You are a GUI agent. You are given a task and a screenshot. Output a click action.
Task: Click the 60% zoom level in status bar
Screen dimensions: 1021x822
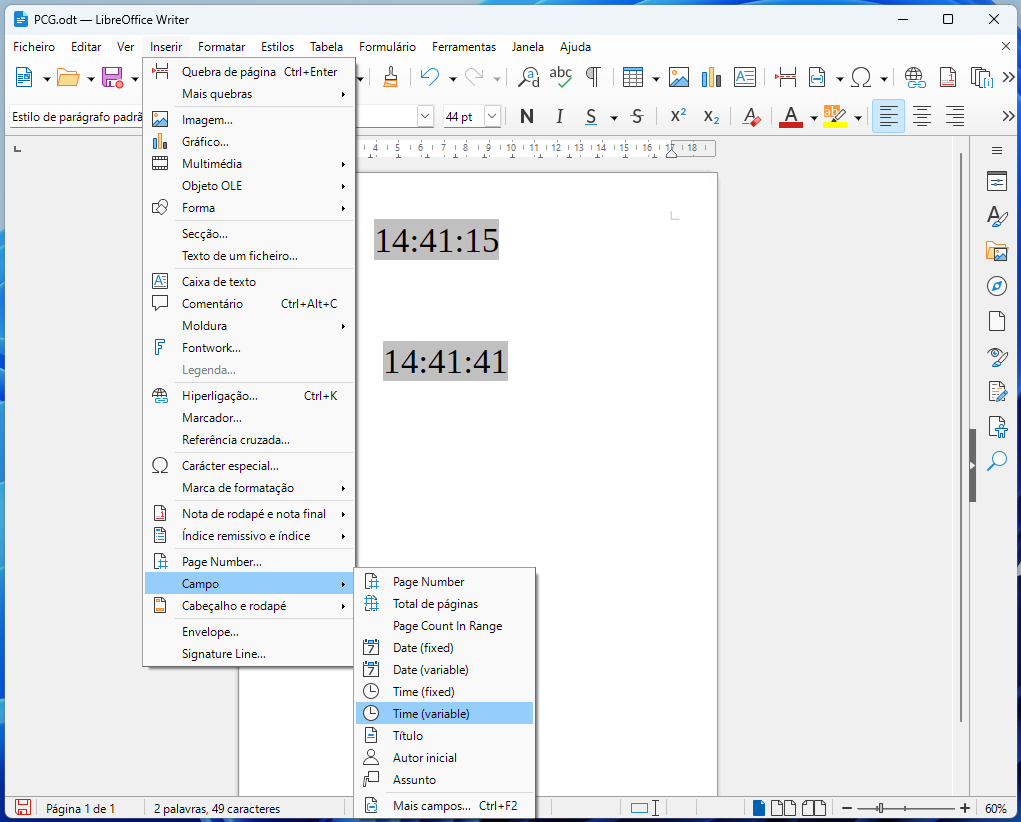[x=995, y=808]
